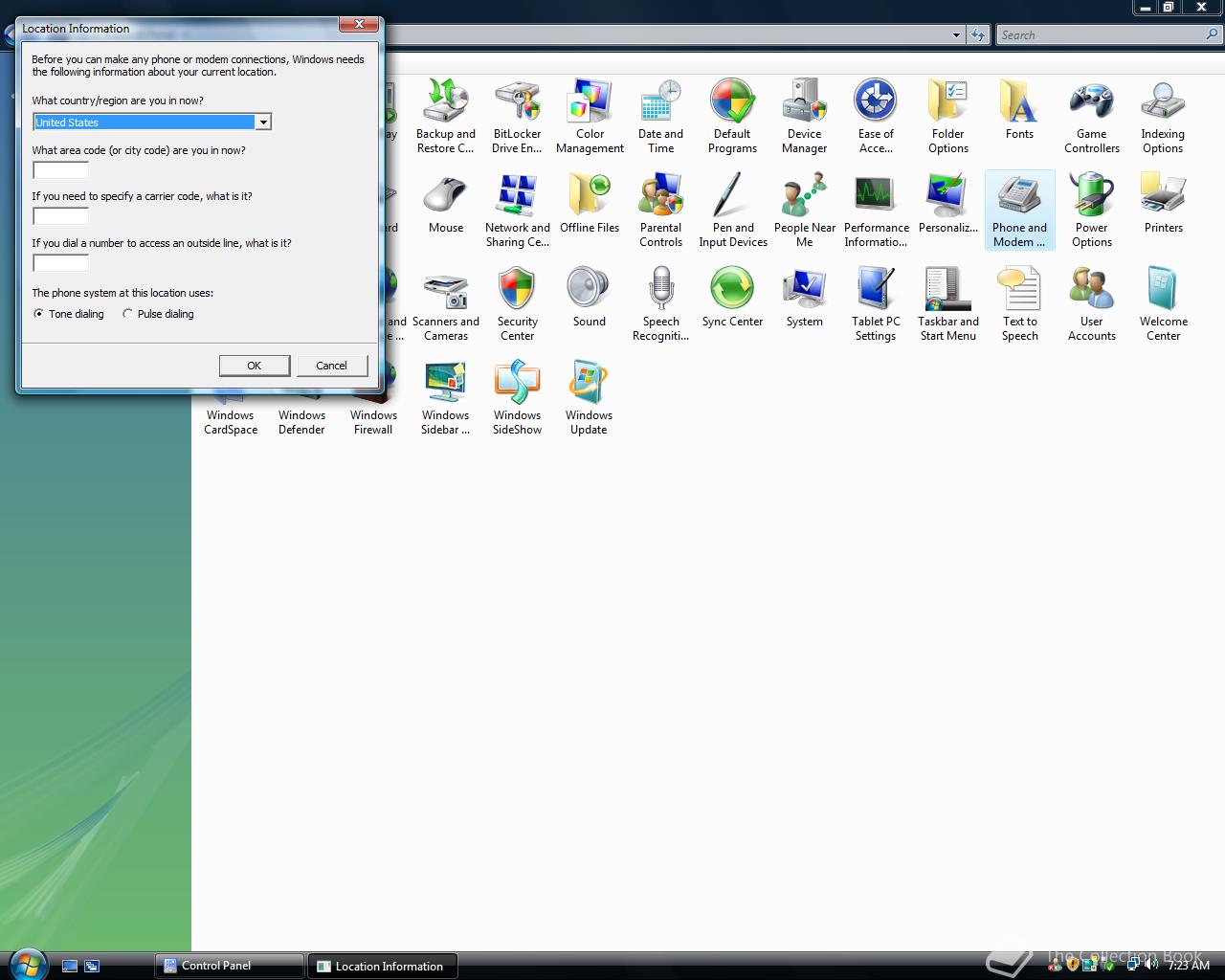Click the carrier code input field
This screenshot has width=1225, height=980.
pos(60,216)
